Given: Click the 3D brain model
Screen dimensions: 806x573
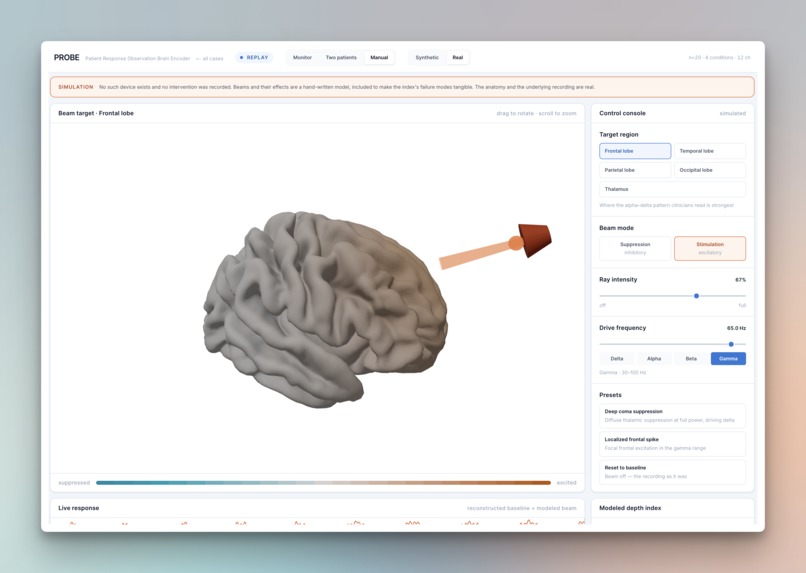Looking at the screenshot, I should point(325,309).
